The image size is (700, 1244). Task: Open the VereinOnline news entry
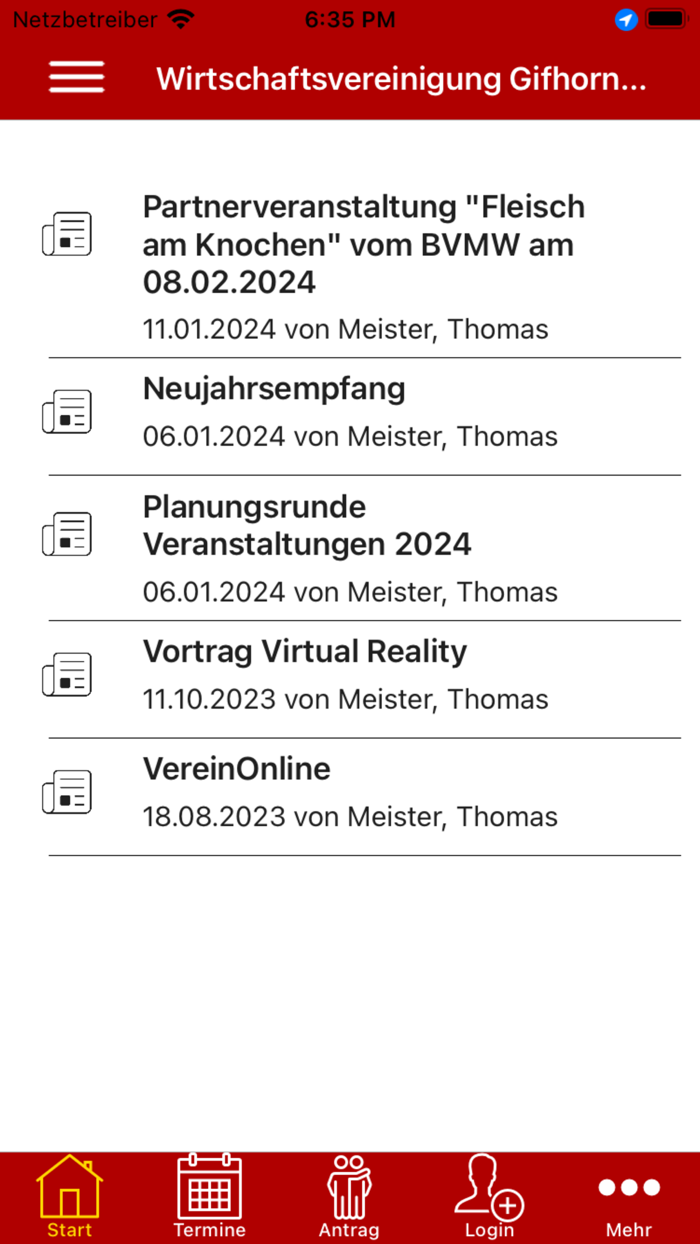coord(237,769)
